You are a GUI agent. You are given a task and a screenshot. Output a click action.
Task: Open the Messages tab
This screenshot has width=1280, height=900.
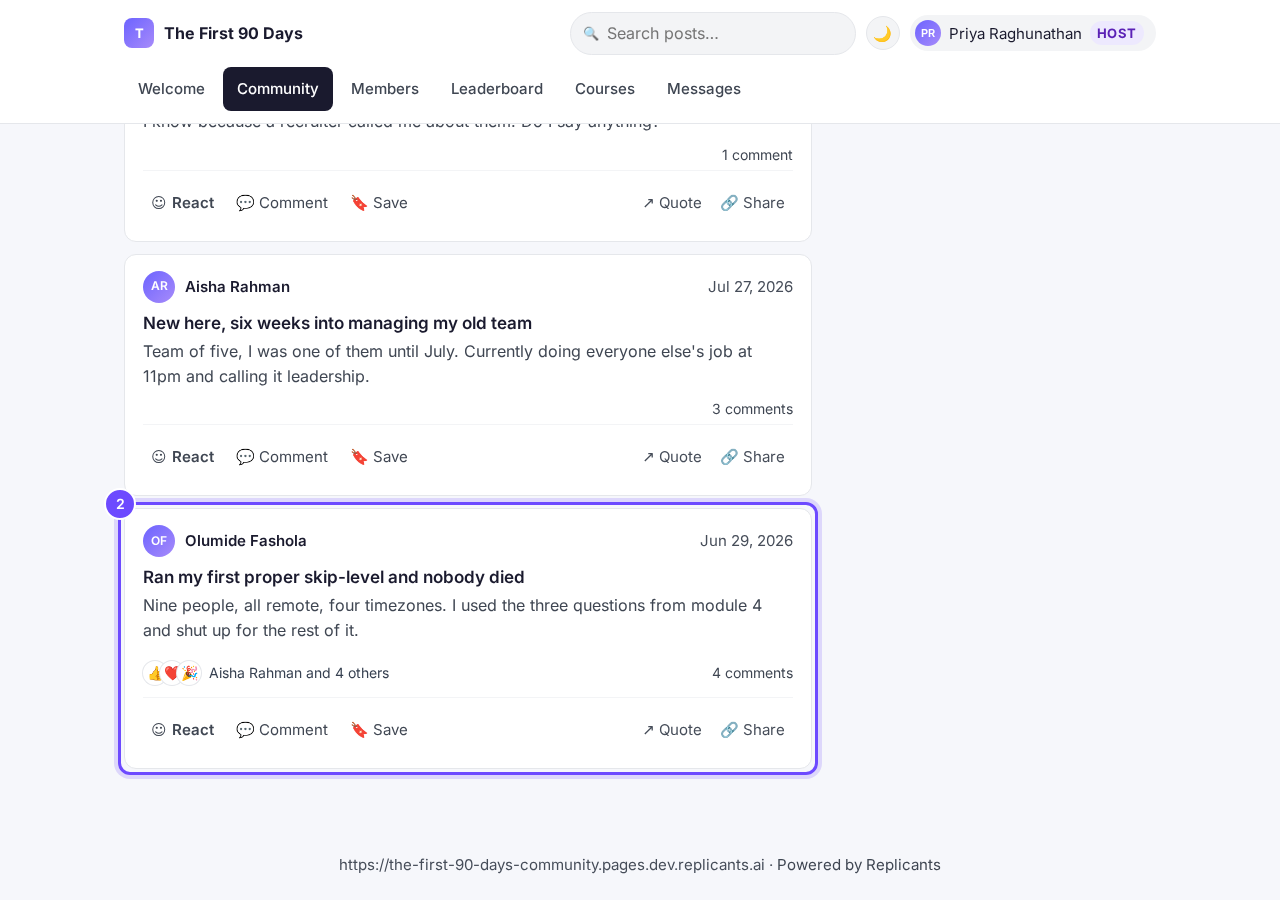704,89
